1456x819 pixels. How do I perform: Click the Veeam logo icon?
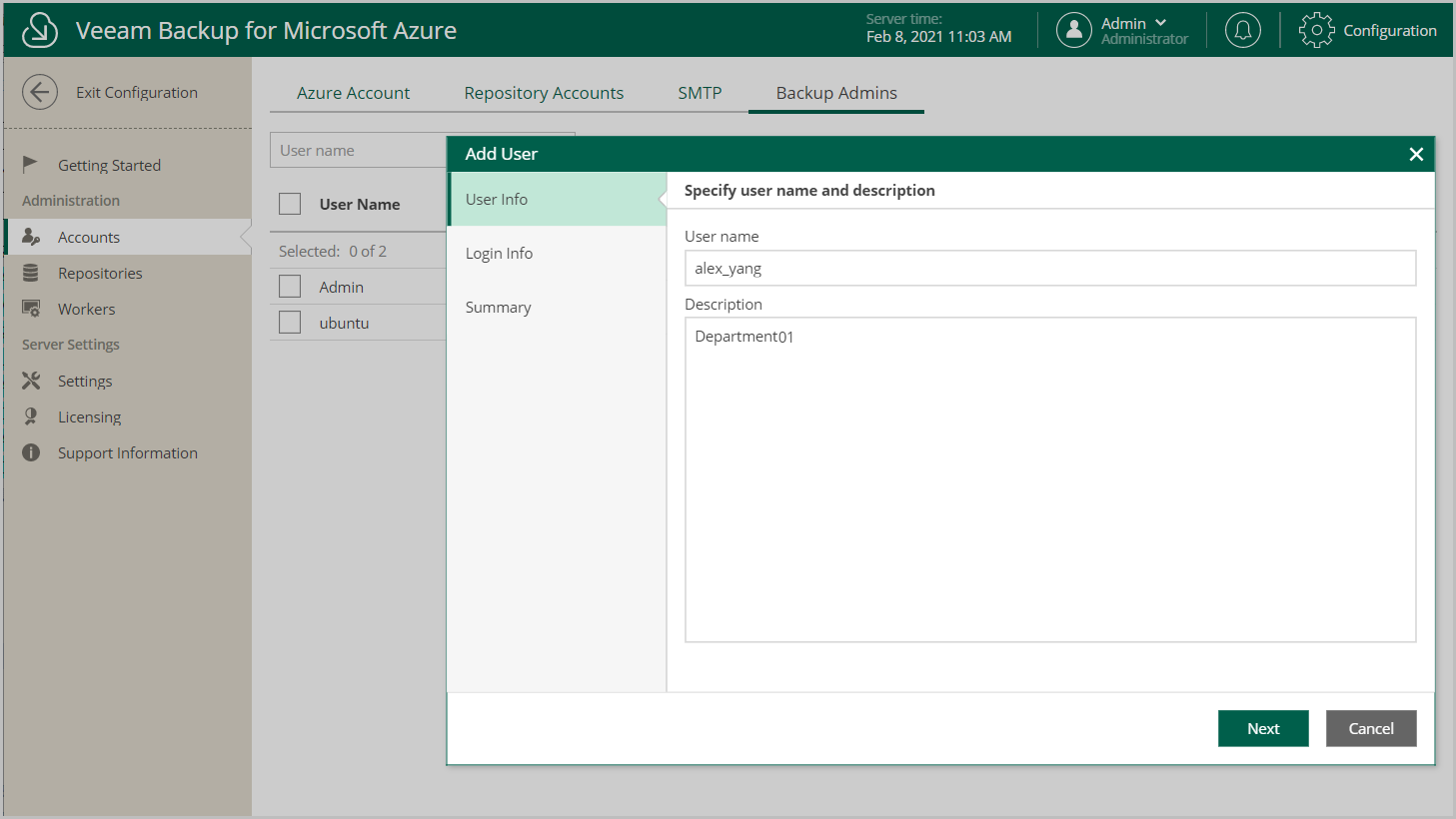click(40, 30)
